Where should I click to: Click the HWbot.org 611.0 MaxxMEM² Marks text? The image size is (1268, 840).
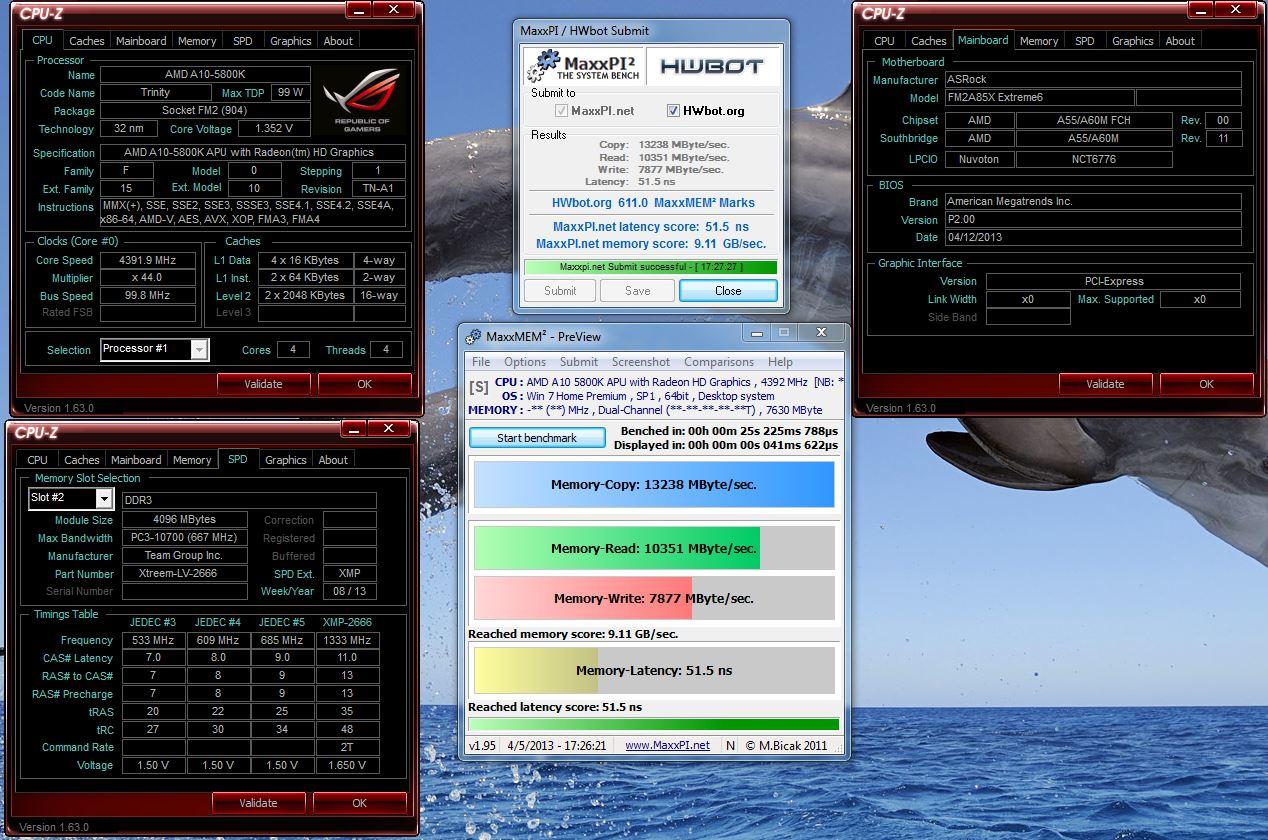point(653,202)
